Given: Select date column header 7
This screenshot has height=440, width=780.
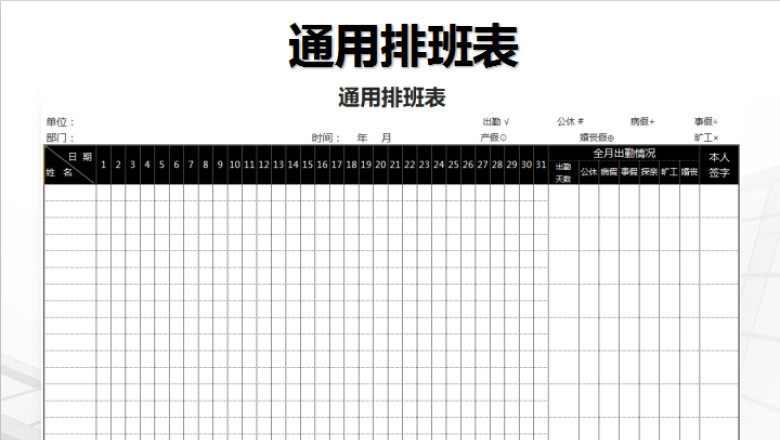Looking at the screenshot, I should tap(191, 165).
